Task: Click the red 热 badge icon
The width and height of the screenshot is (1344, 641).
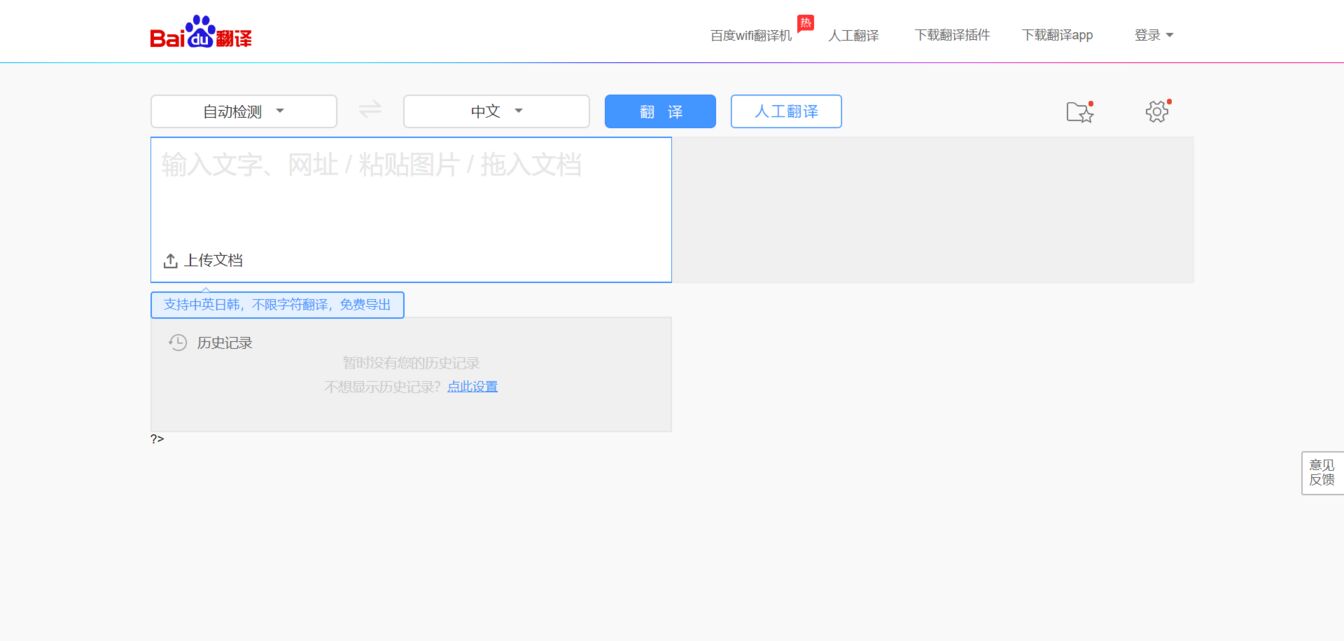Action: [x=805, y=23]
